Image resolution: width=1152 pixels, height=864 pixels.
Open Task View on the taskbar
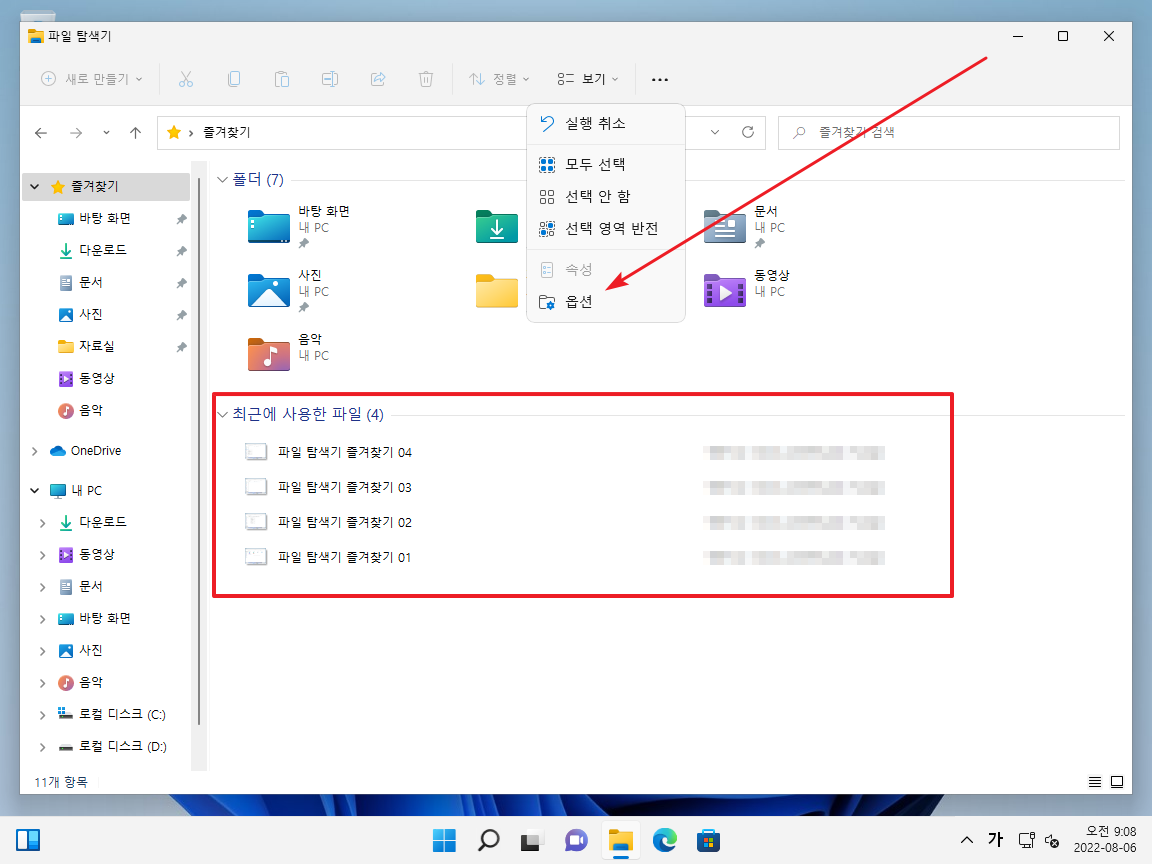click(532, 840)
